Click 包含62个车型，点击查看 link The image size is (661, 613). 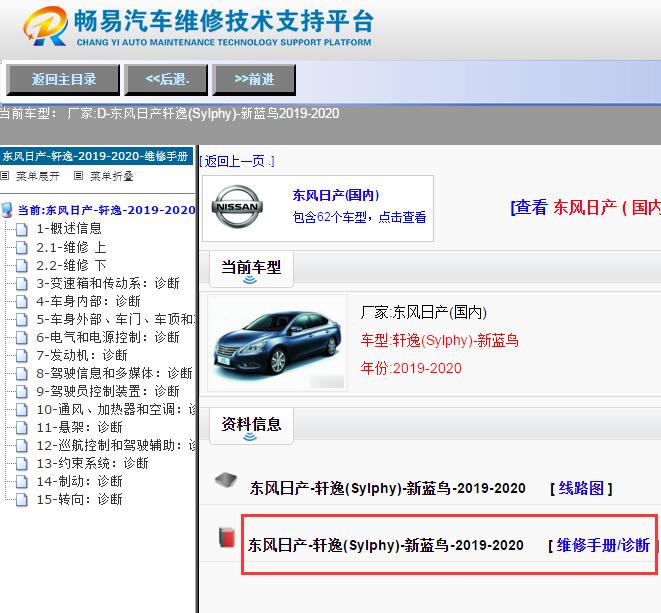coord(359,217)
